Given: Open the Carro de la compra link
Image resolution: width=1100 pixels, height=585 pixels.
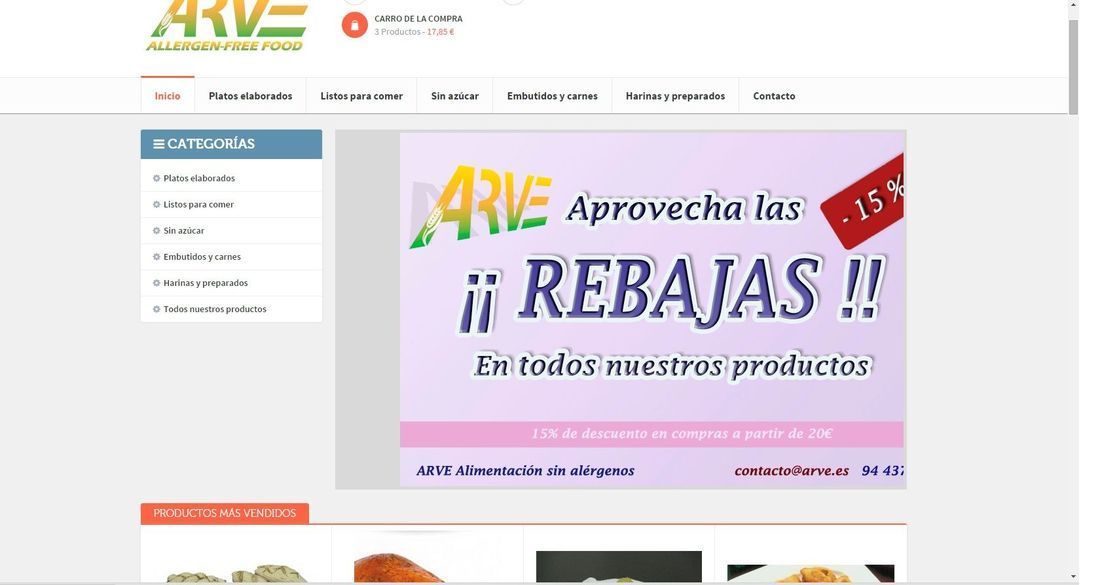Looking at the screenshot, I should [418, 19].
